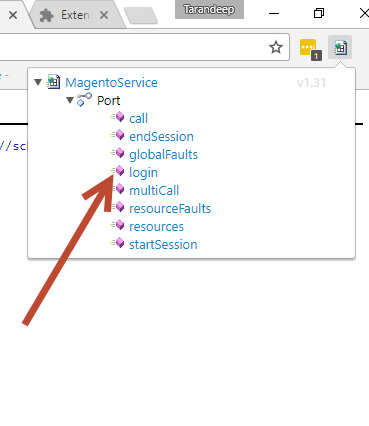
Task: Open the call operation
Action: click(x=138, y=118)
